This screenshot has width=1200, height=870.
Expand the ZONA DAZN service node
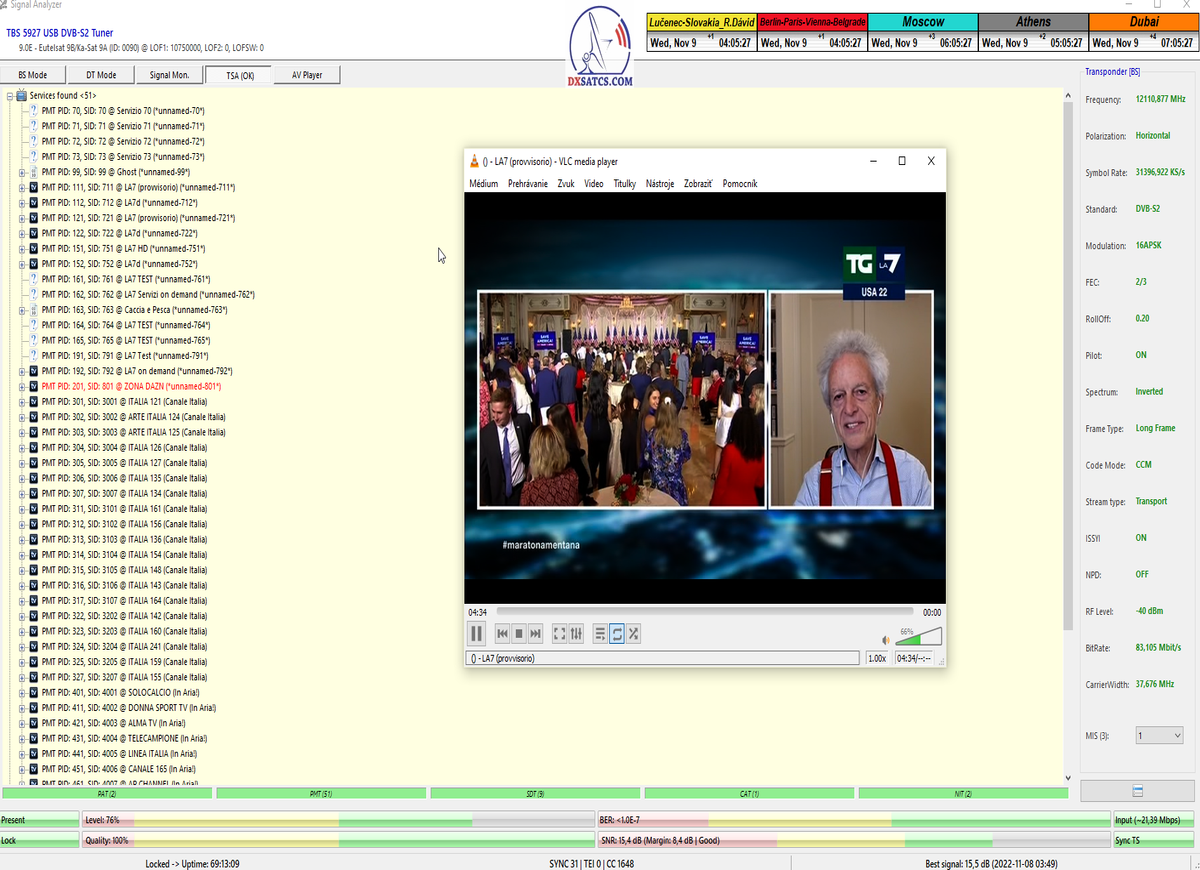21,386
